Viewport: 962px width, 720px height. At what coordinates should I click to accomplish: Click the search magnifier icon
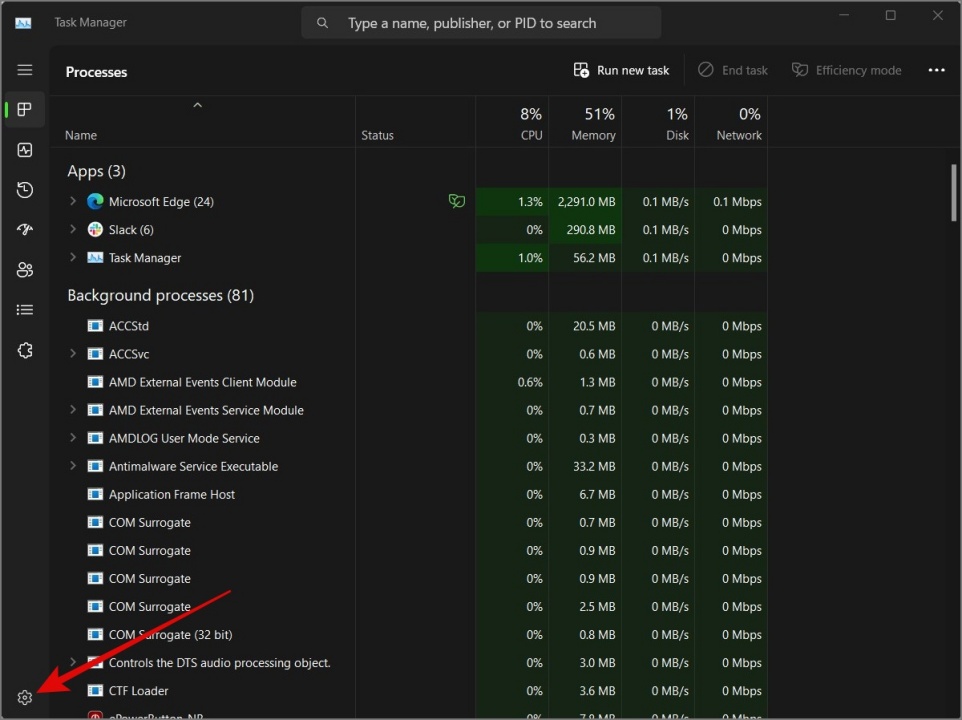(322, 23)
